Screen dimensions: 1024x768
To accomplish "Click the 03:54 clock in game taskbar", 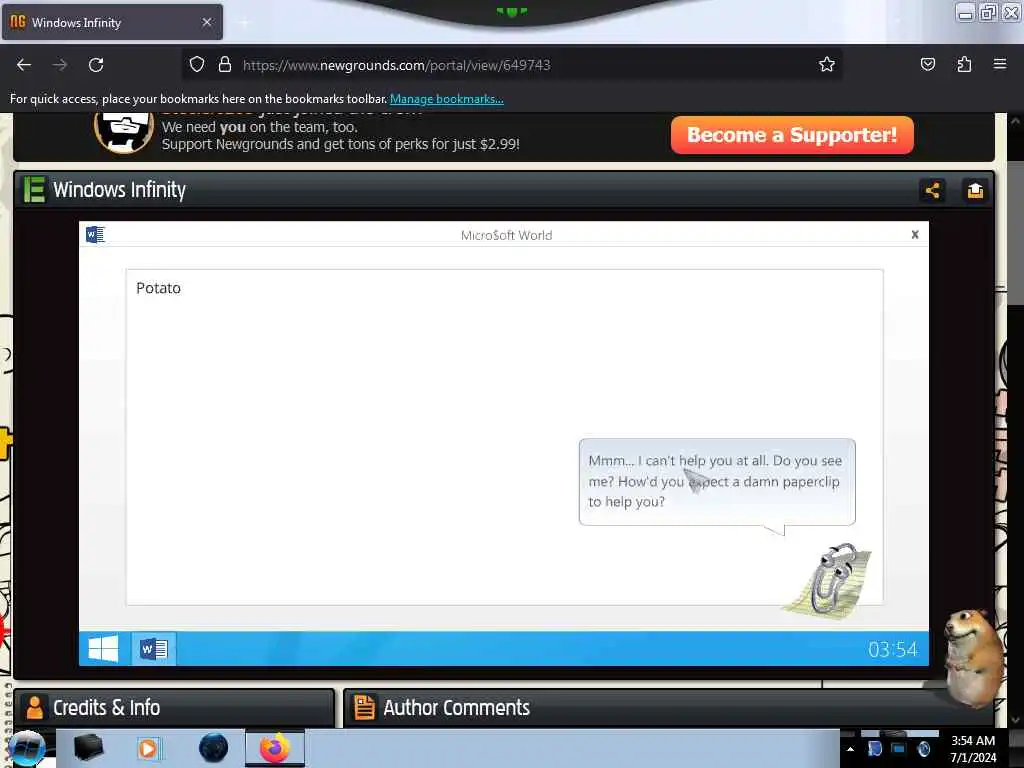I will click(892, 649).
